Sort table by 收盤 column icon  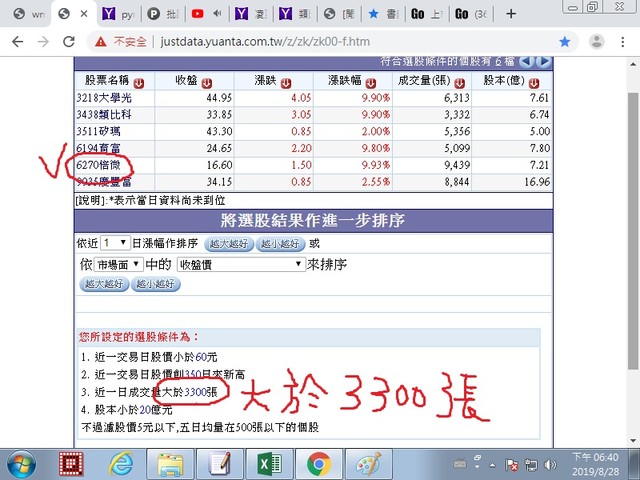(x=206, y=82)
